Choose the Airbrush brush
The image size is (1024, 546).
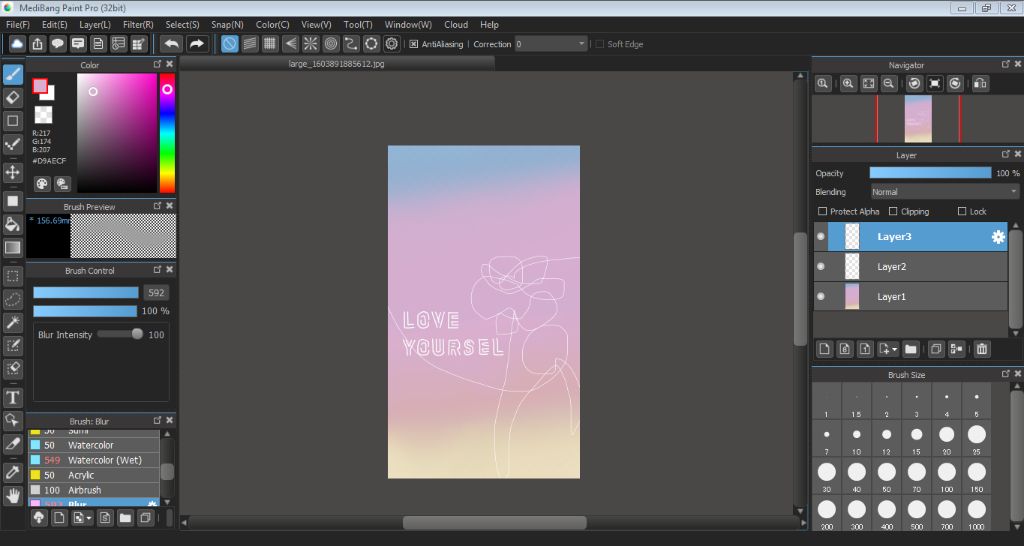pyautogui.click(x=94, y=490)
